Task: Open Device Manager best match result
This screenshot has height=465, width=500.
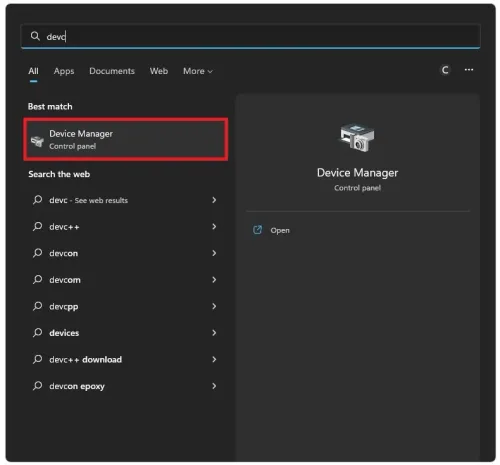Action: 126,139
